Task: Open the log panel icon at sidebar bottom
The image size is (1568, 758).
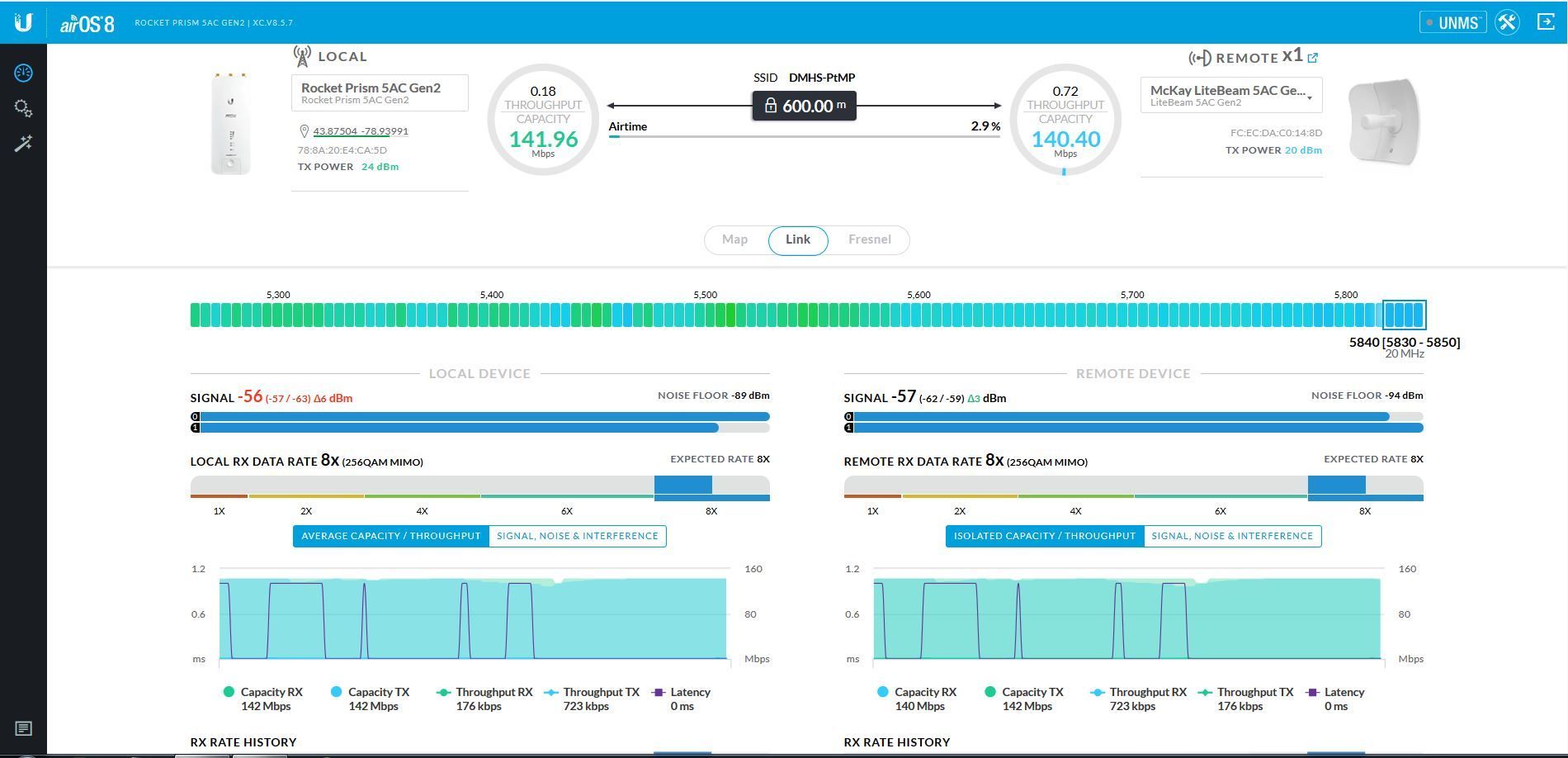Action: pos(24,728)
